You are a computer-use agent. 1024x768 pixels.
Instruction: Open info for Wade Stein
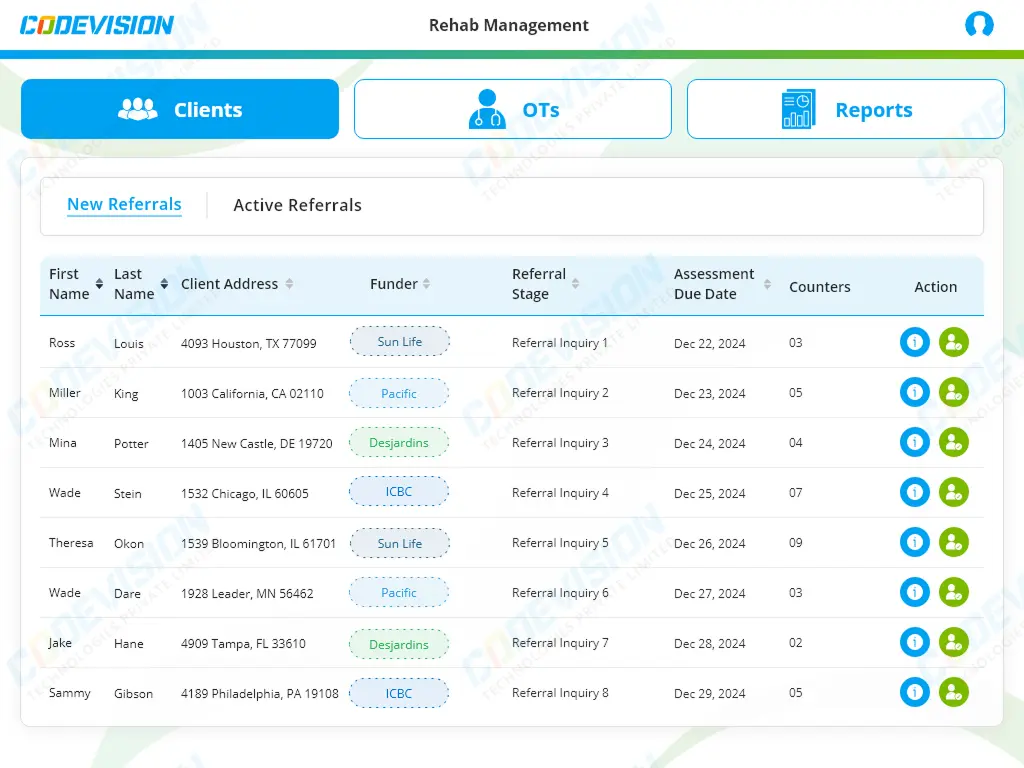click(x=914, y=492)
